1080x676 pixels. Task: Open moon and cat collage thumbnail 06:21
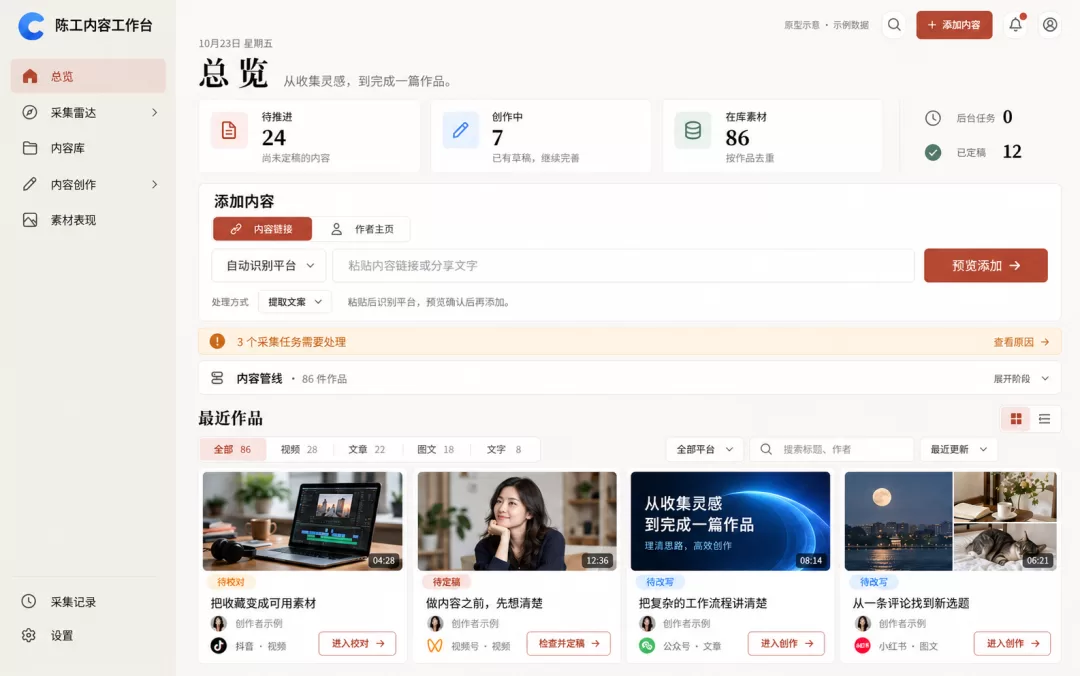951,521
